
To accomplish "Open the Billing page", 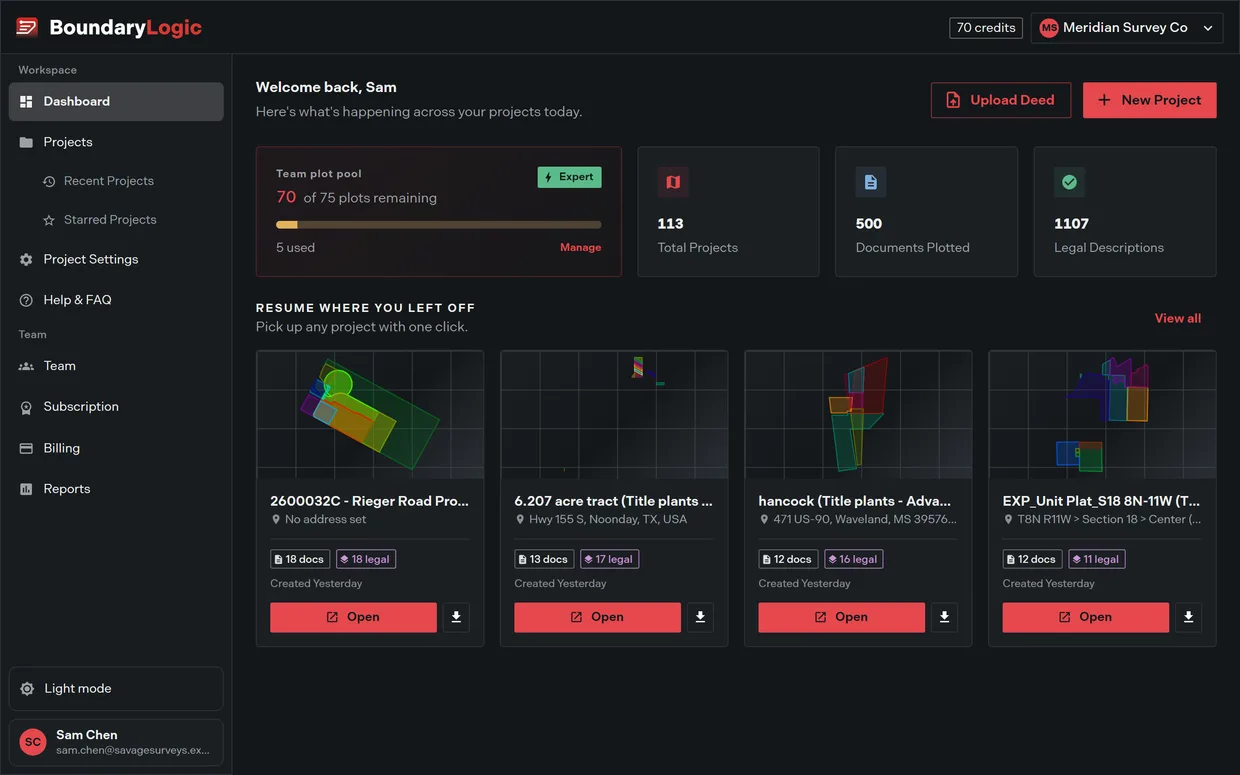I will (x=116, y=448).
